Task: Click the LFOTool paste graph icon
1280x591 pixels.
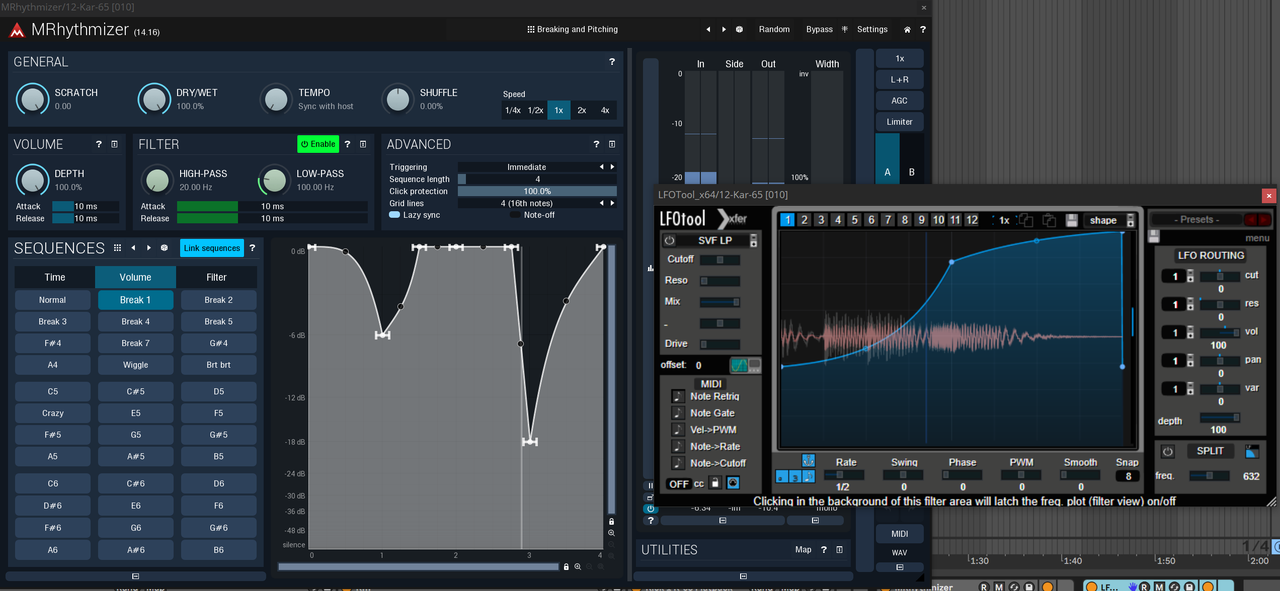Action: tap(1049, 220)
